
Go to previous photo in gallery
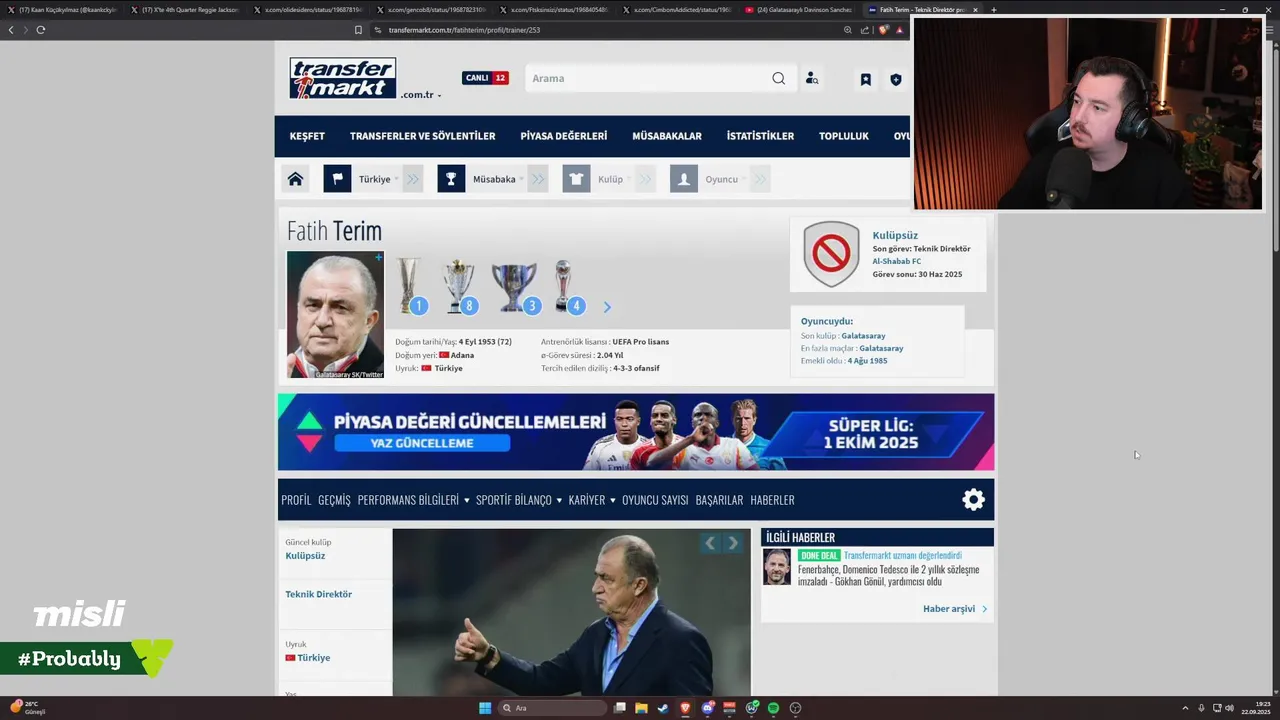[x=710, y=543]
